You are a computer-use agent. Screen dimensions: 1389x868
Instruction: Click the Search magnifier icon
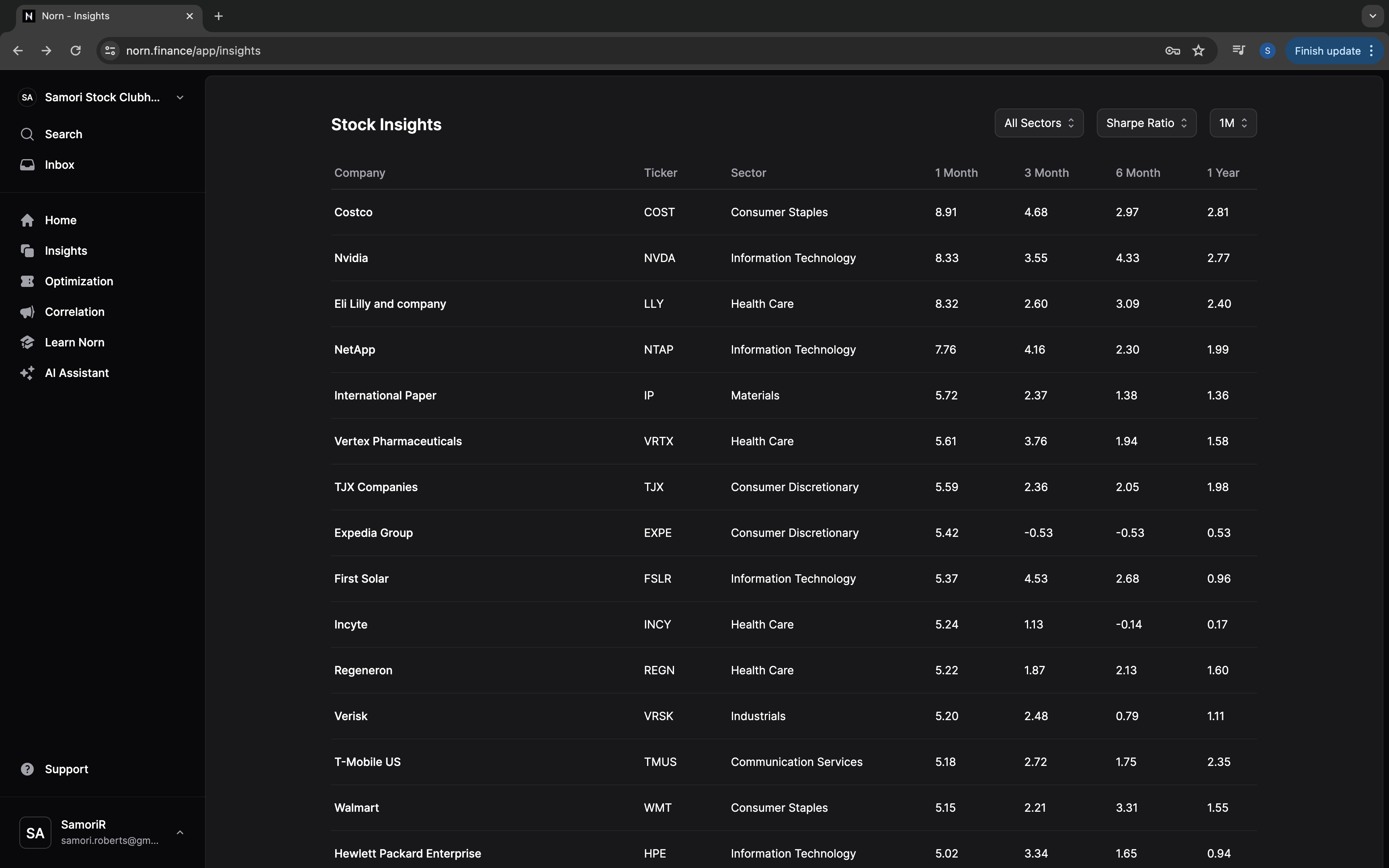[x=27, y=134]
